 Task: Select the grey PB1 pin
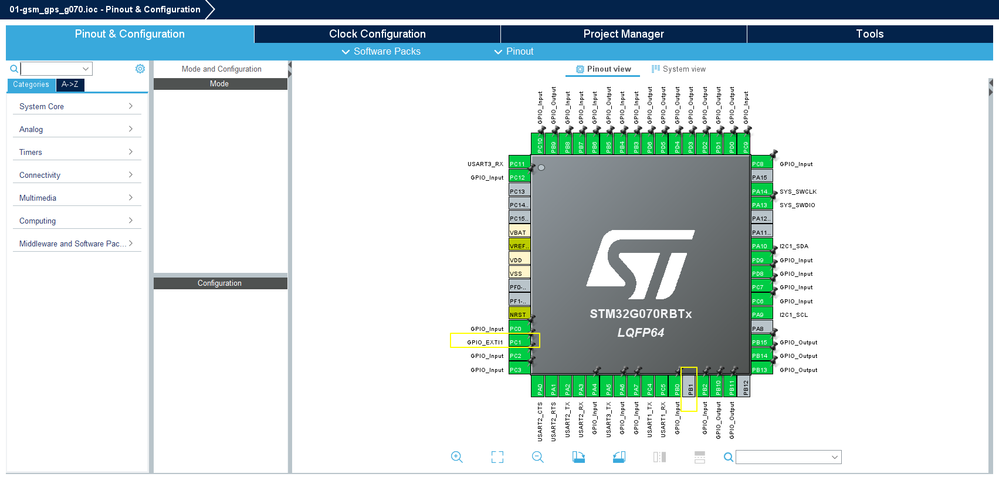point(690,386)
